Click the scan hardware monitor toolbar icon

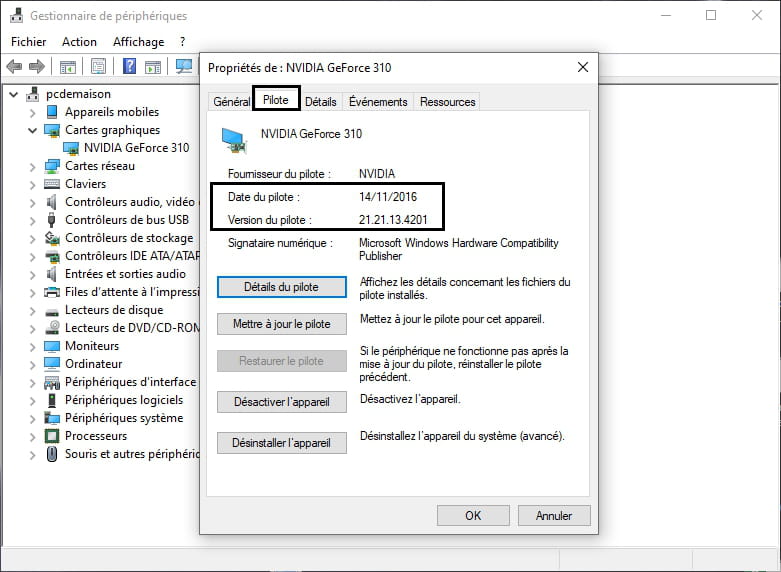(184, 66)
